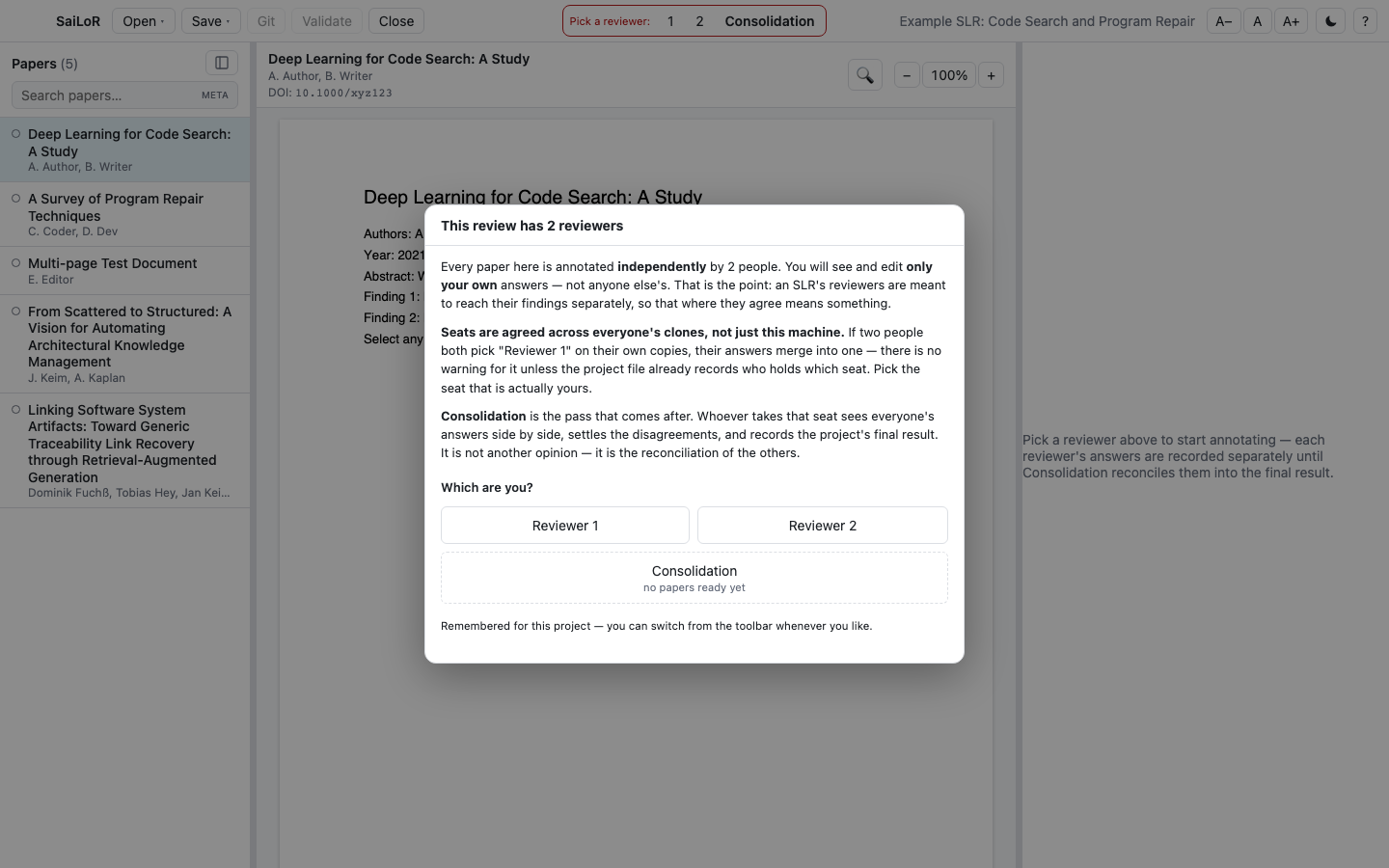Increase font size with A+ button
The height and width of the screenshot is (868, 1389).
click(1291, 21)
